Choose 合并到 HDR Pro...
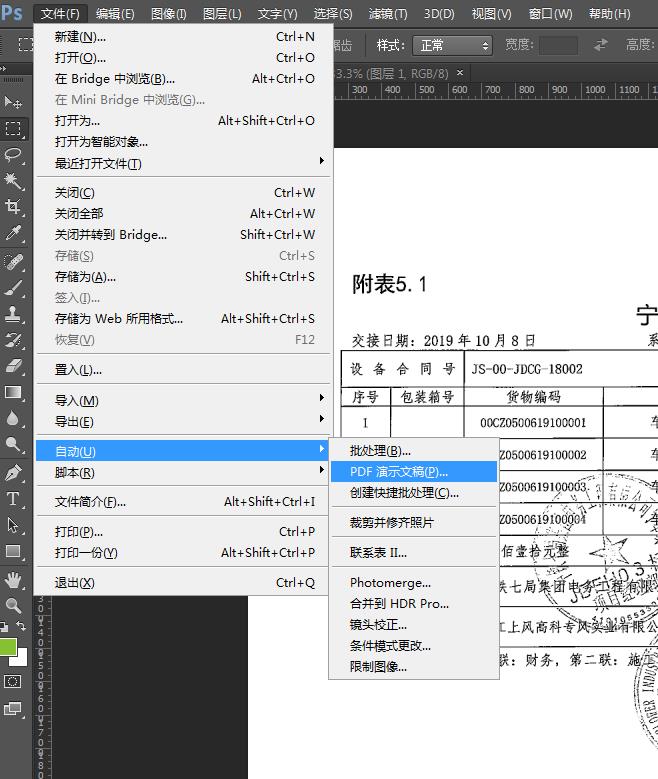The width and height of the screenshot is (658, 779). pyautogui.click(x=414, y=603)
